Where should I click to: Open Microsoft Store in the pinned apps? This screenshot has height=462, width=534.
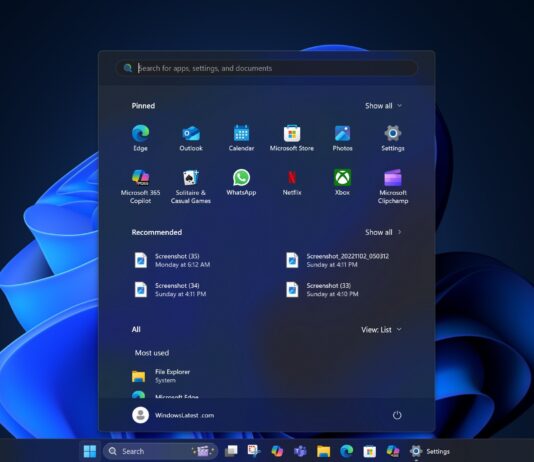tap(292, 138)
